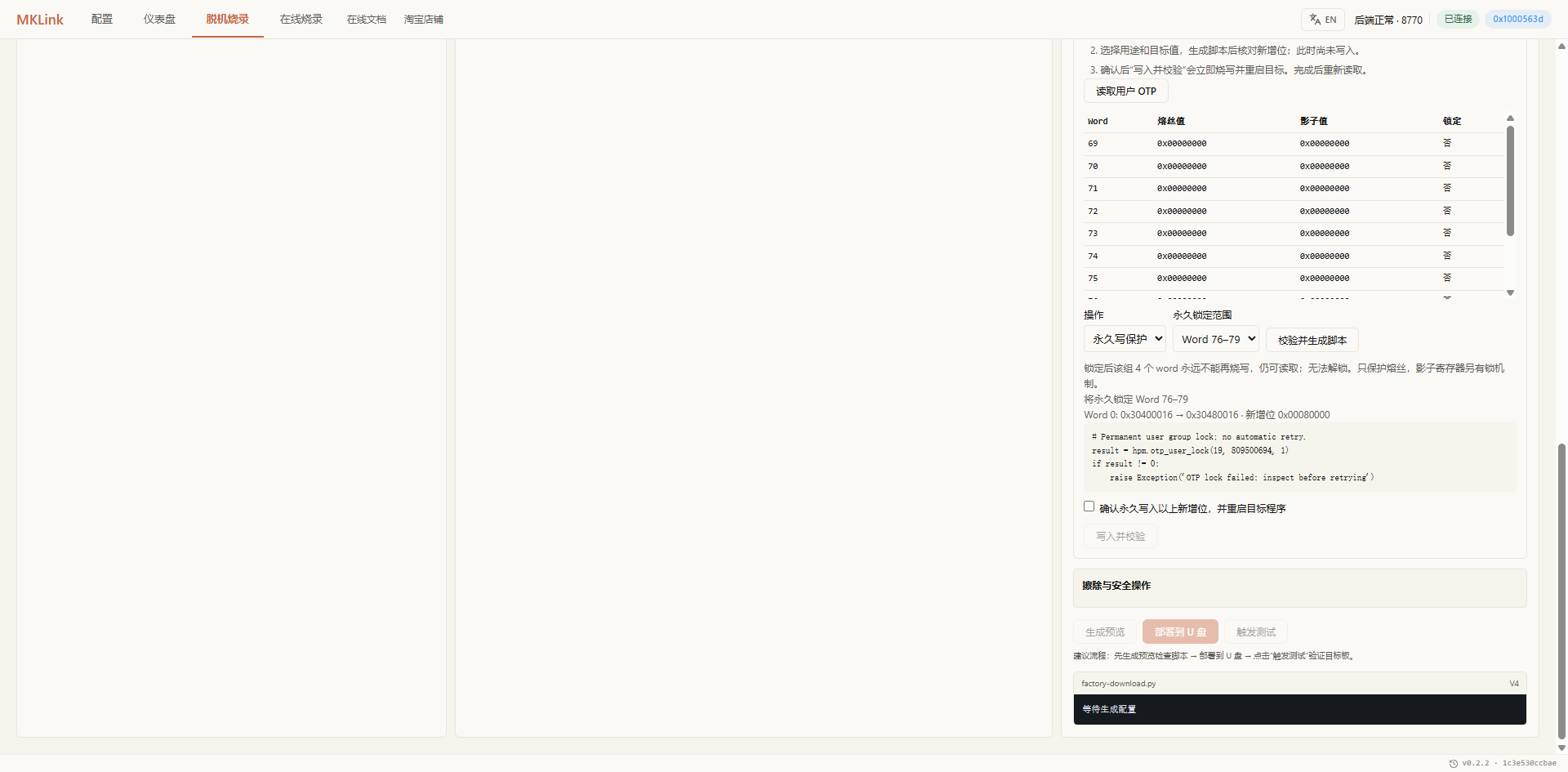Click the Word 75 row shadow value
The height and width of the screenshot is (772, 1568).
pyautogui.click(x=1325, y=279)
